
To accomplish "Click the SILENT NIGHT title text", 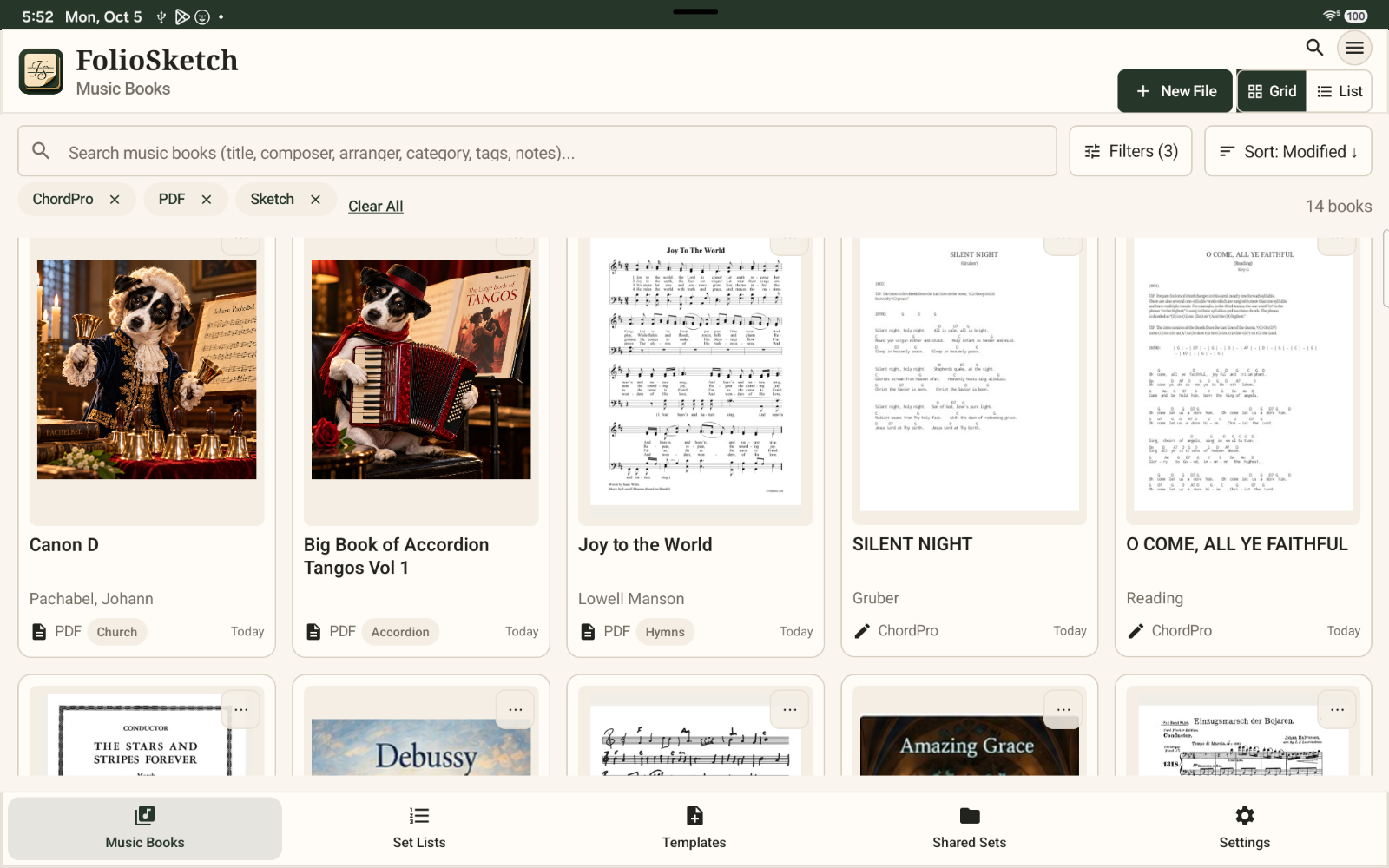I will coord(912,544).
